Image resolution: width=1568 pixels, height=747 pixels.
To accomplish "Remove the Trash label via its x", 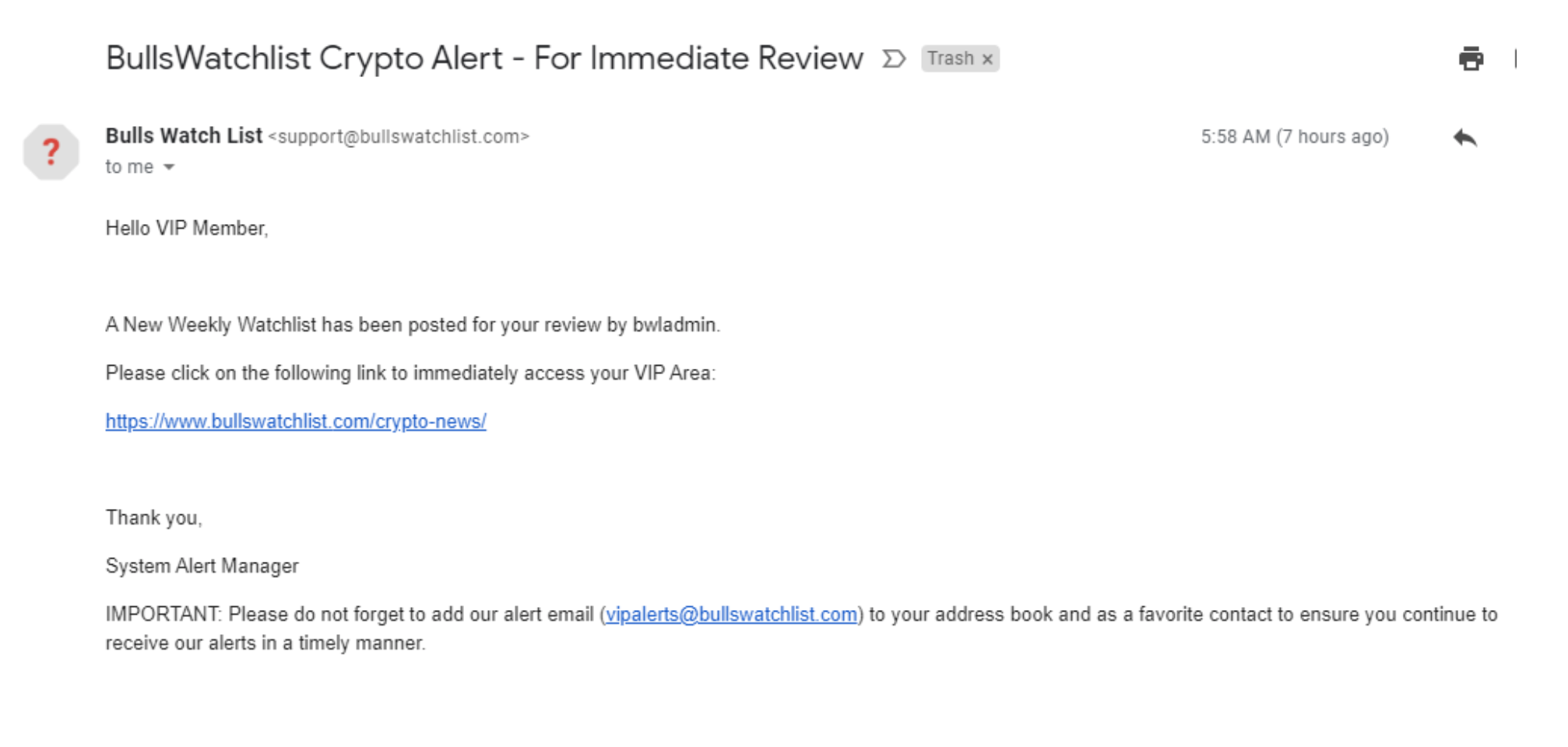I will (987, 59).
